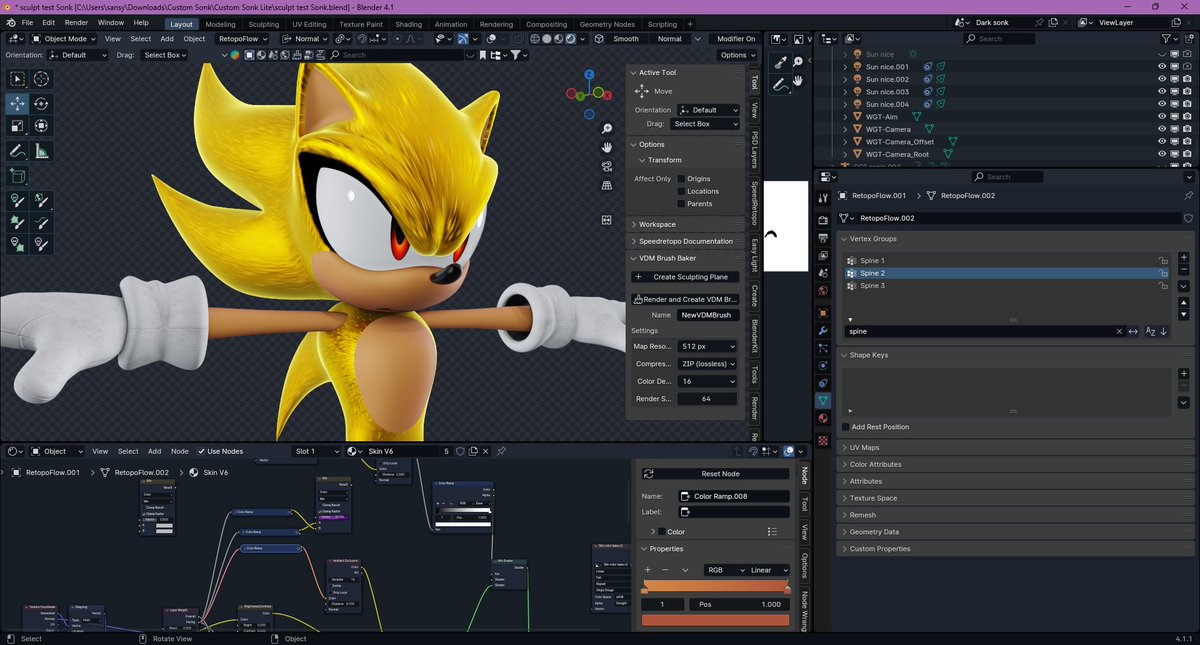The image size is (1200, 645).
Task: Switch to the Shading workspace tab
Action: 408,24
